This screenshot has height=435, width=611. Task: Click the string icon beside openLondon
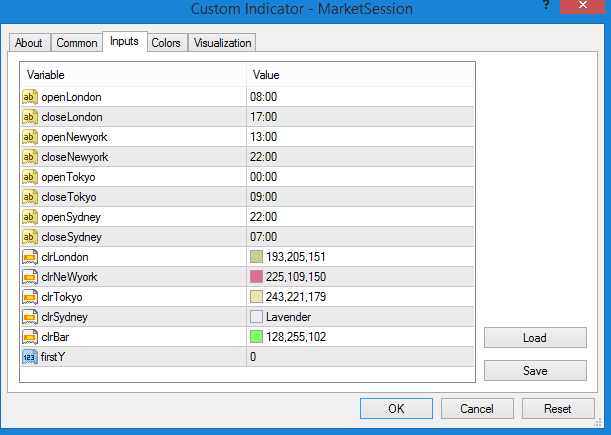(30, 97)
